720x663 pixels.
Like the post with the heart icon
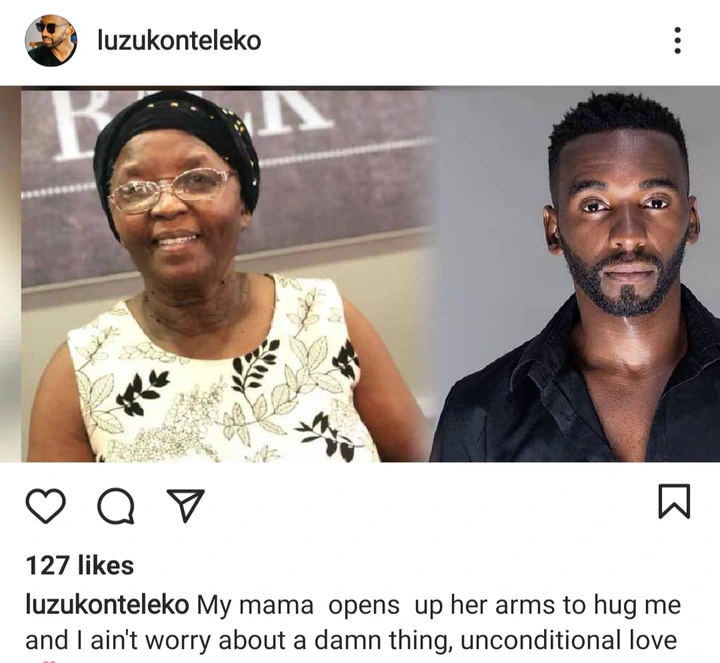[45, 506]
